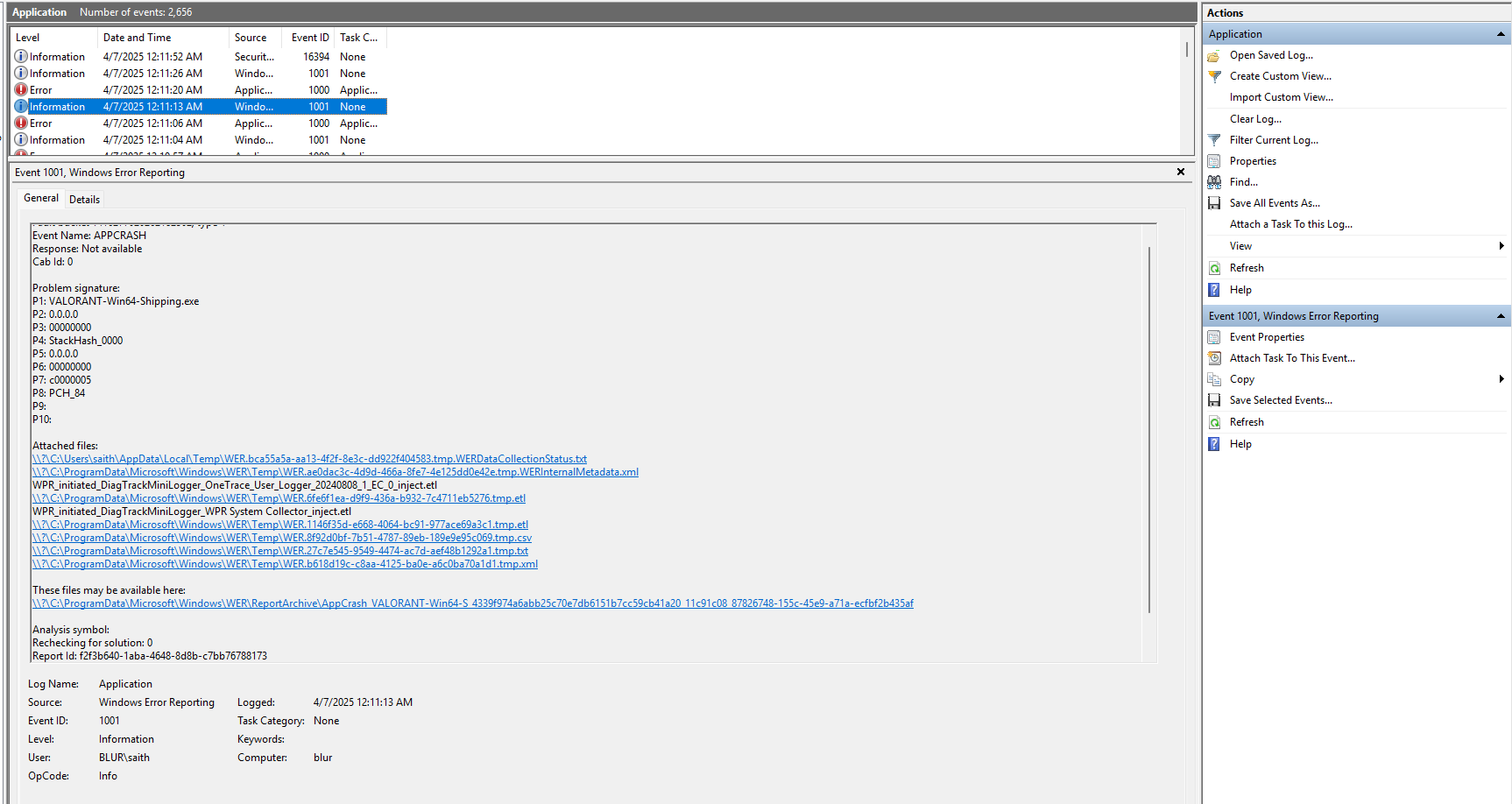1512x804 pixels.
Task: Sort by the Source column header
Action: pyautogui.click(x=255, y=38)
